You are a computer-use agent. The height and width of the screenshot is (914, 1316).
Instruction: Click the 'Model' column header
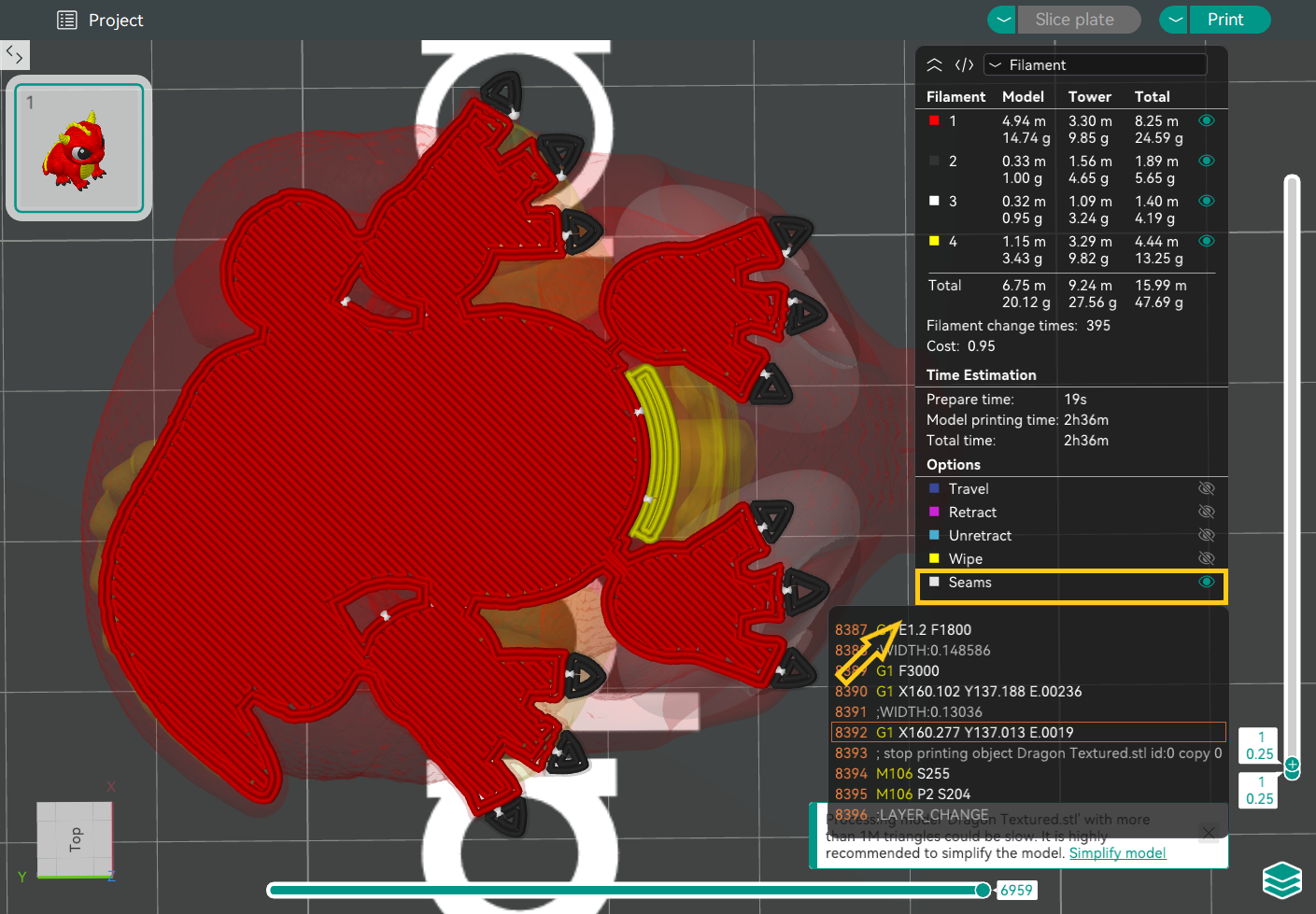pos(1023,96)
